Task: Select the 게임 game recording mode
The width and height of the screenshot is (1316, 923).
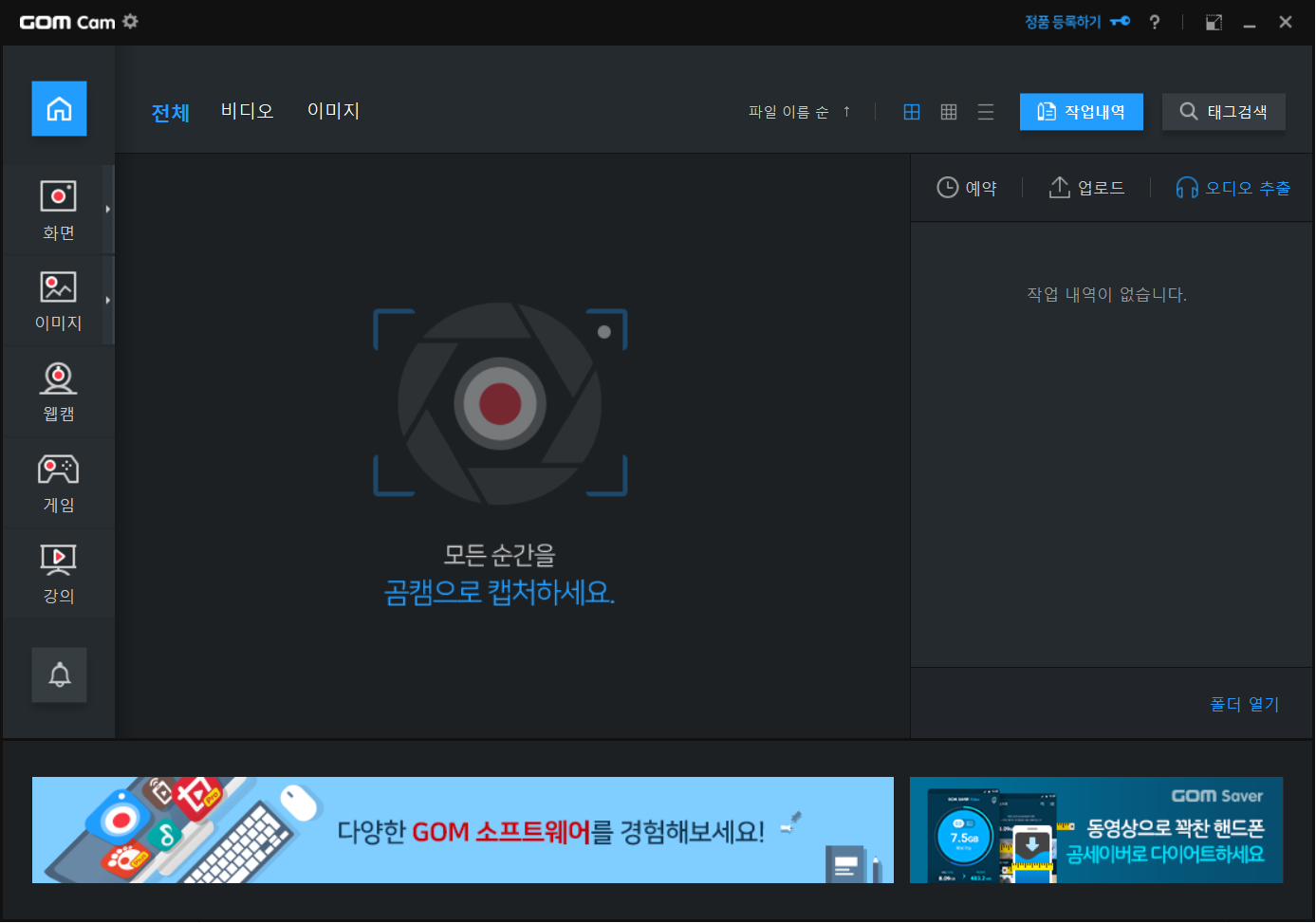Action: [58, 483]
